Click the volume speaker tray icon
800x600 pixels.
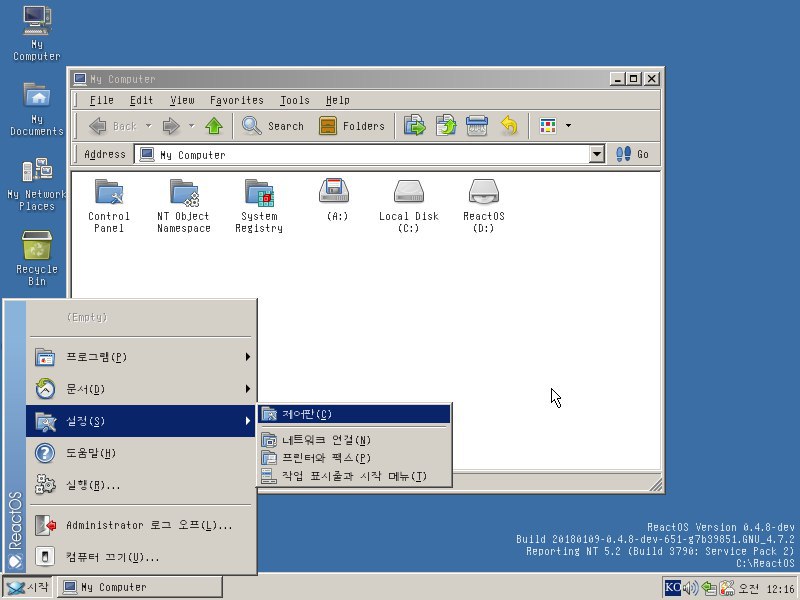pyautogui.click(x=690, y=588)
